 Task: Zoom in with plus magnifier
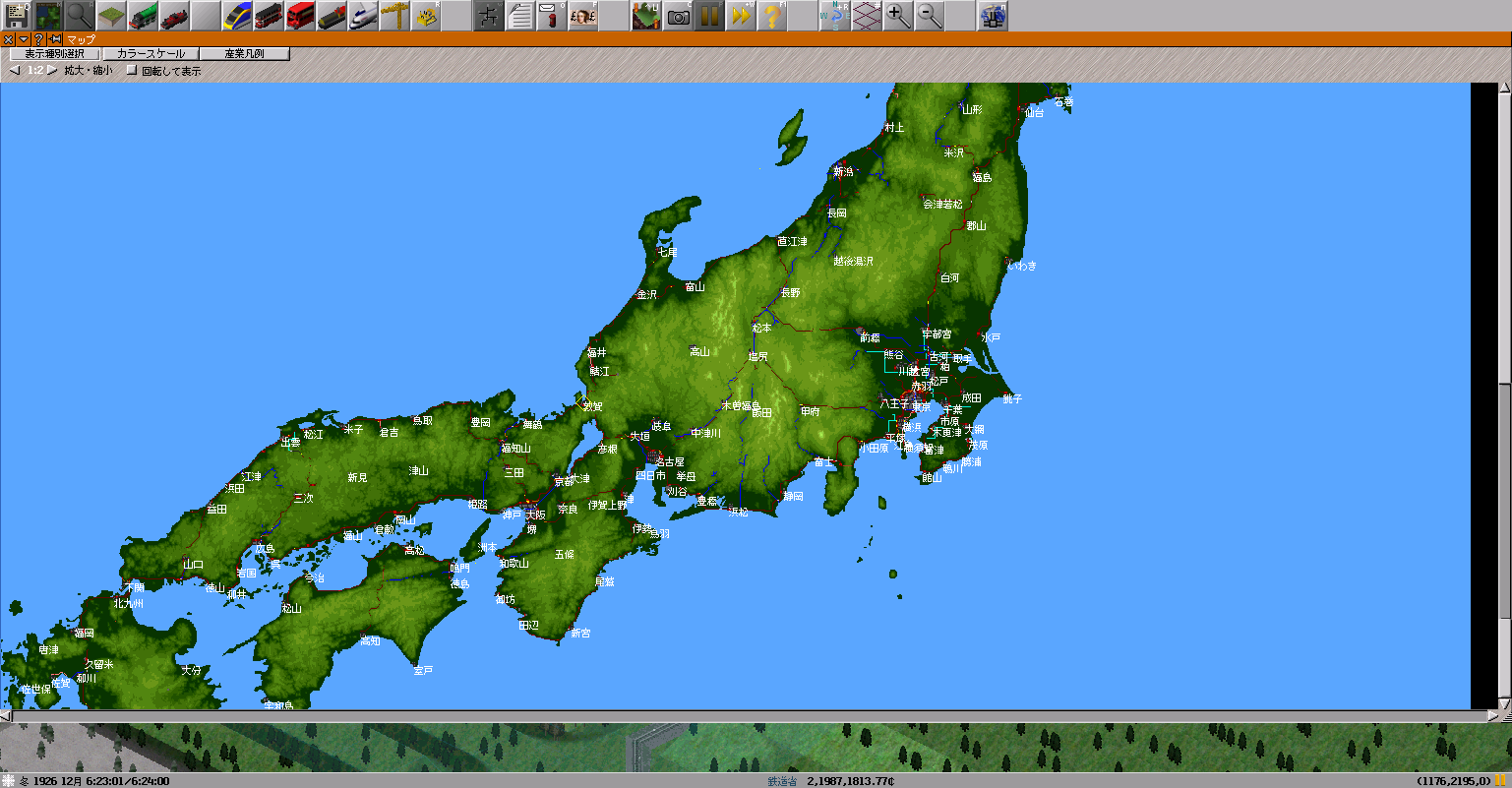[897, 16]
